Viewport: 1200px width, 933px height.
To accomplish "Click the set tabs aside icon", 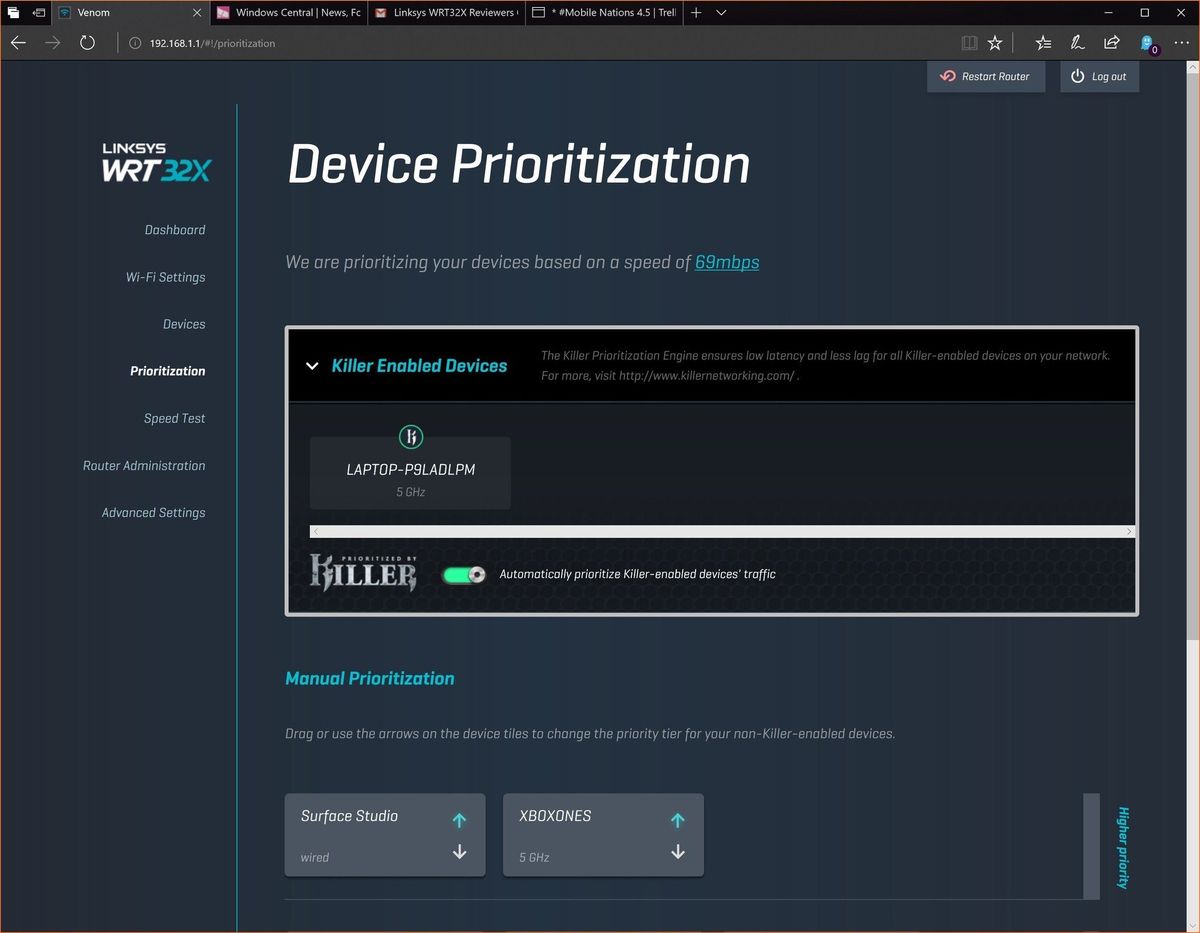I will pyautogui.click(x=39, y=13).
